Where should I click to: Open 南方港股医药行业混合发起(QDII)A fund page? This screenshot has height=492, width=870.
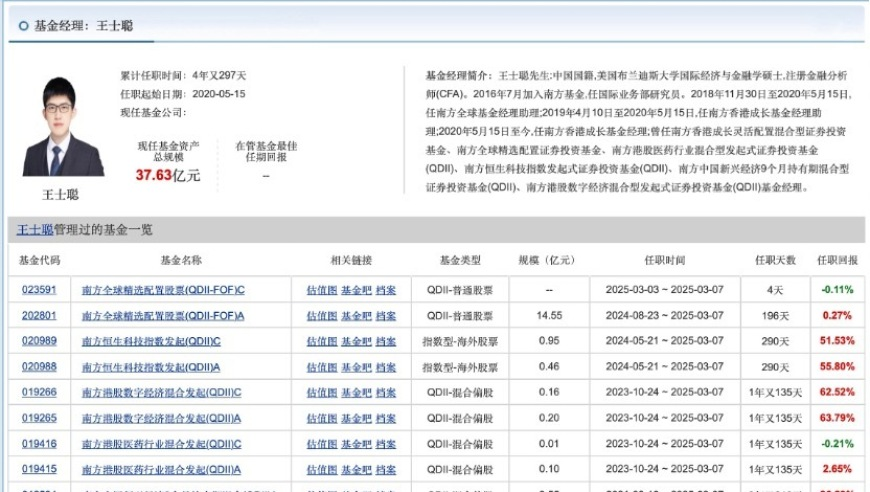[161, 470]
